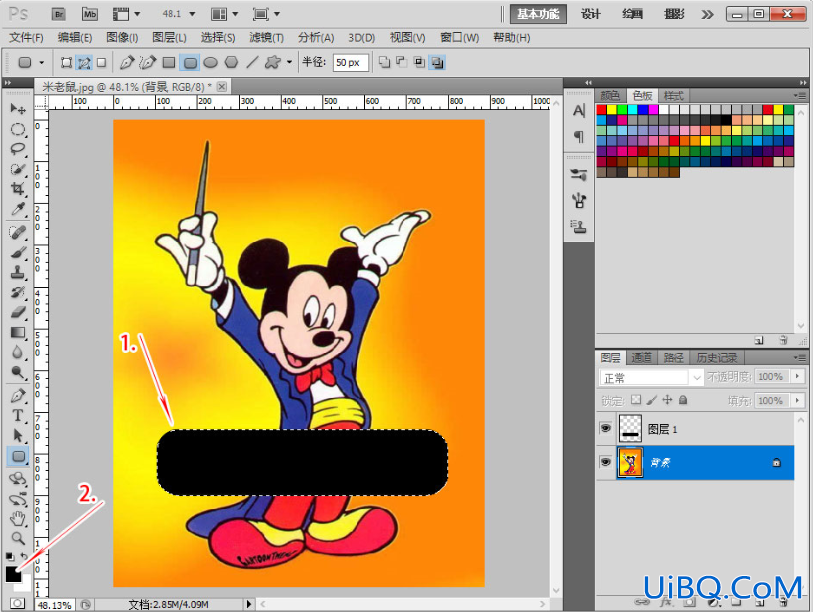Image resolution: width=813 pixels, height=612 pixels.
Task: Expand the shape geometry options arrow
Action: coord(289,62)
